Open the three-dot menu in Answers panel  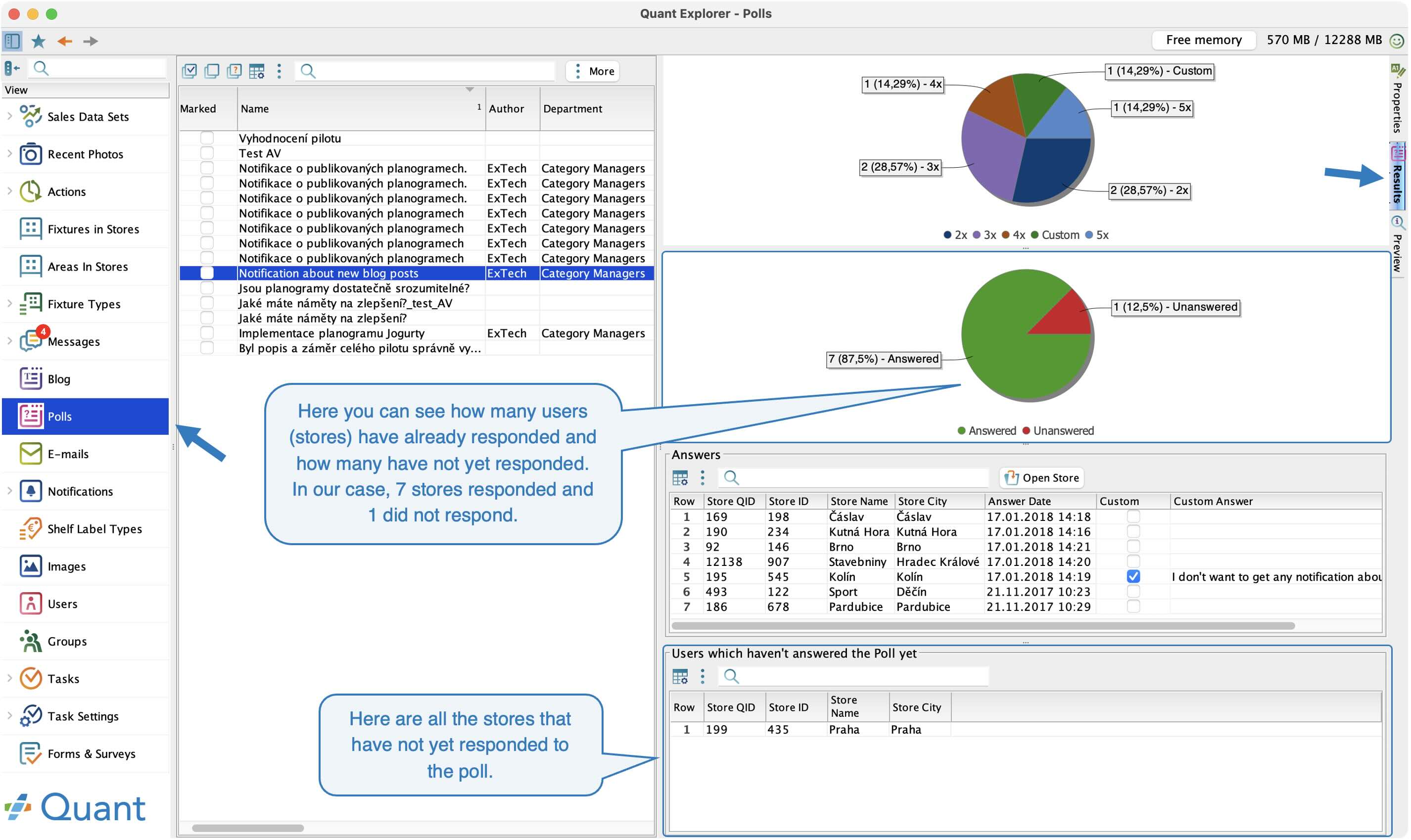pos(703,478)
